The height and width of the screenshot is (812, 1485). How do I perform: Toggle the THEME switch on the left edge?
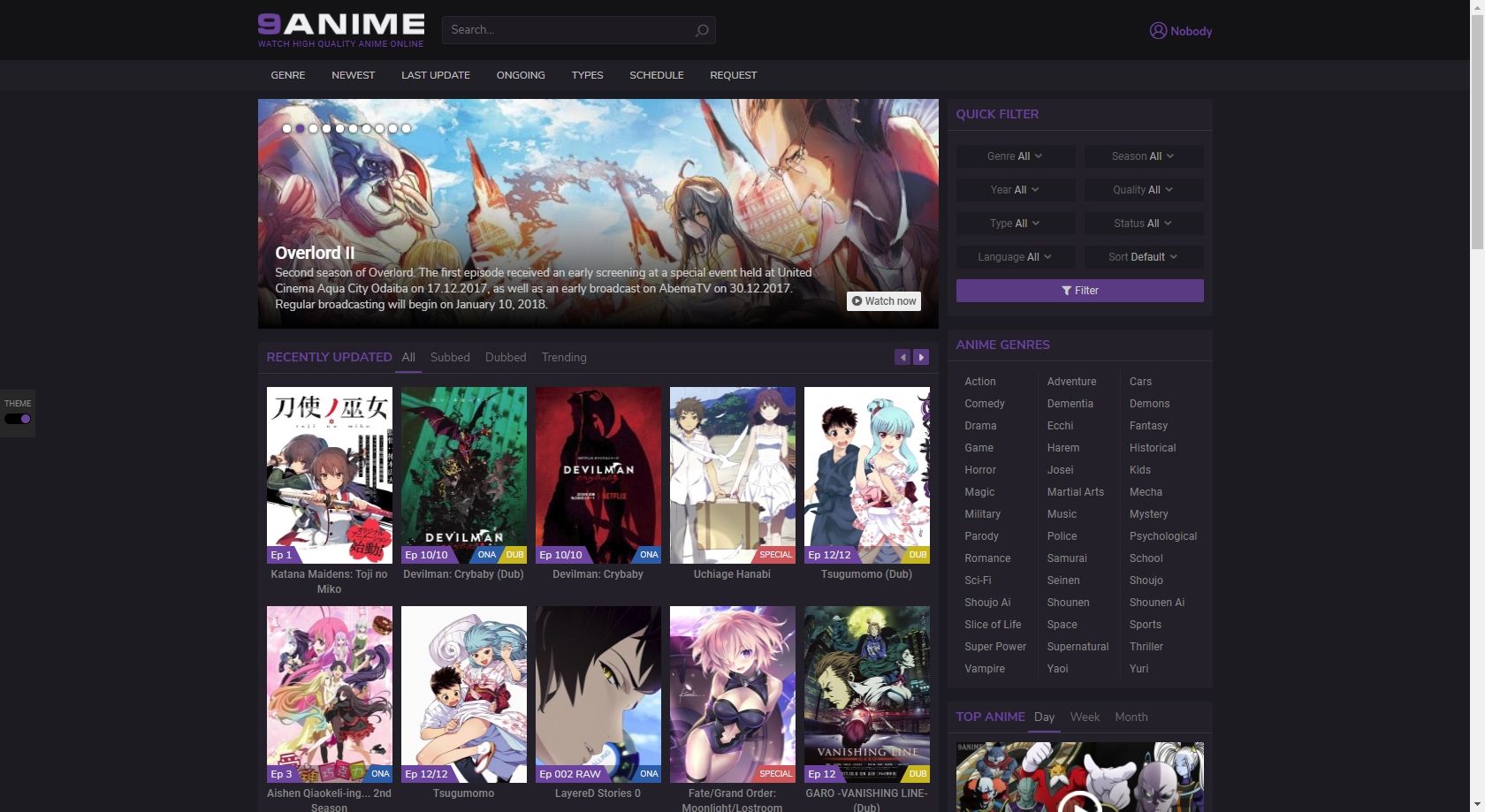tap(18, 419)
